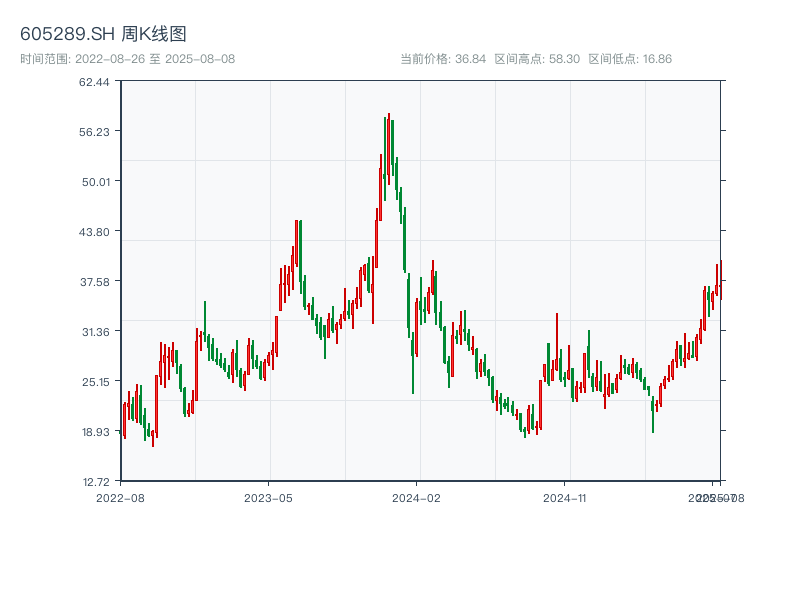Pick the 43.80 price axis label
Image resolution: width=800 pixels, height=600 pixels.
[x=94, y=232]
